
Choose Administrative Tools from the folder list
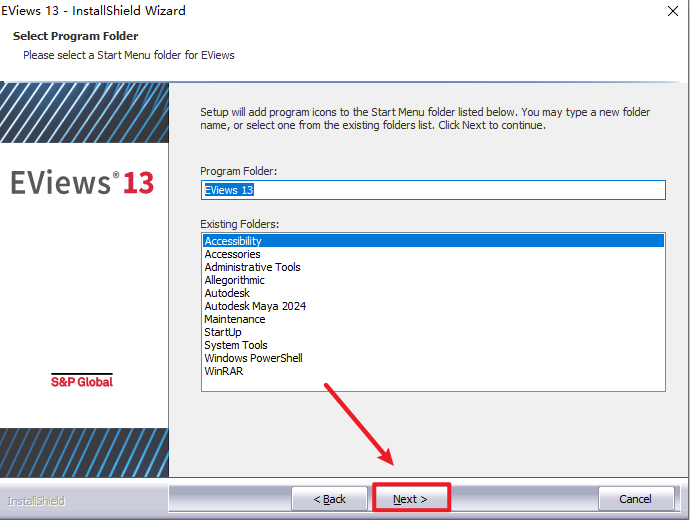point(252,267)
